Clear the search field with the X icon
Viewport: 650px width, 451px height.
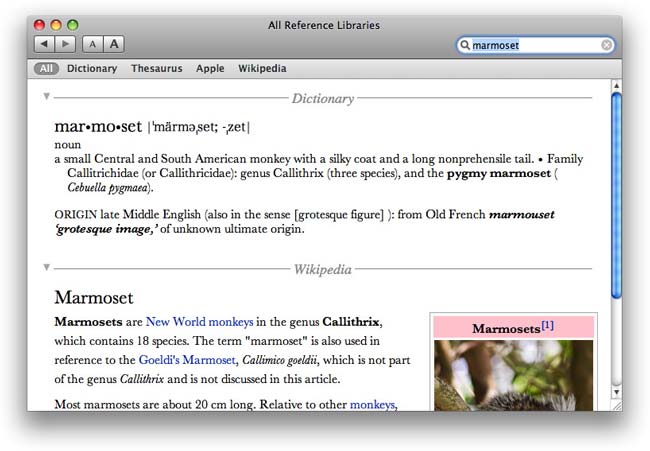click(606, 45)
